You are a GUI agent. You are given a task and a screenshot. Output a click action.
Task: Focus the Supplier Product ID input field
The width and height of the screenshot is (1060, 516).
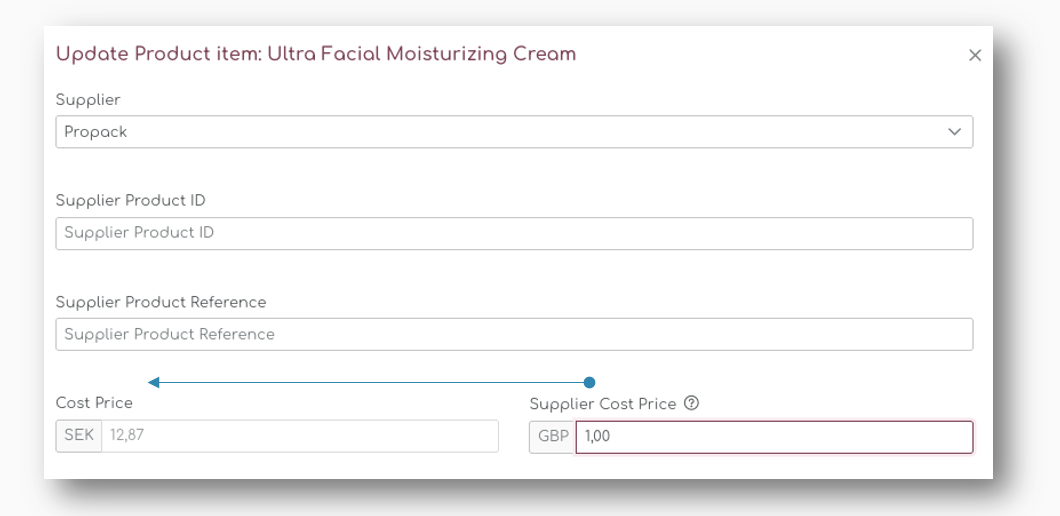pos(514,233)
